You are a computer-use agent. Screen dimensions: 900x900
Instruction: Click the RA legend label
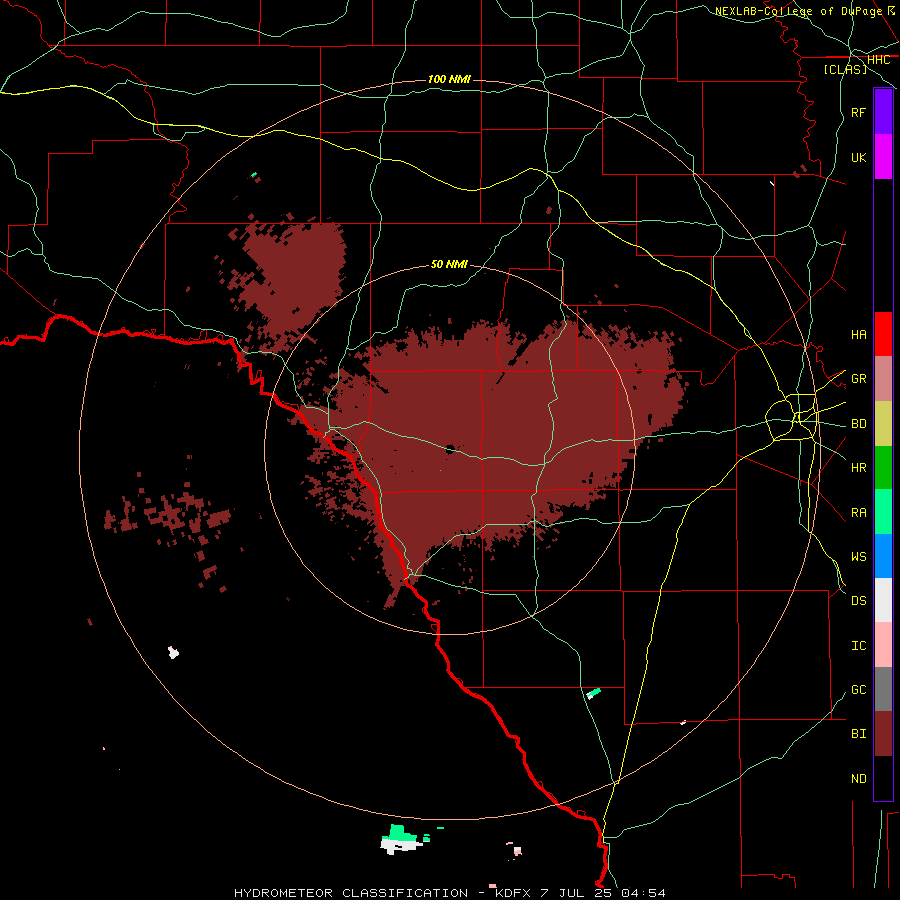858,512
